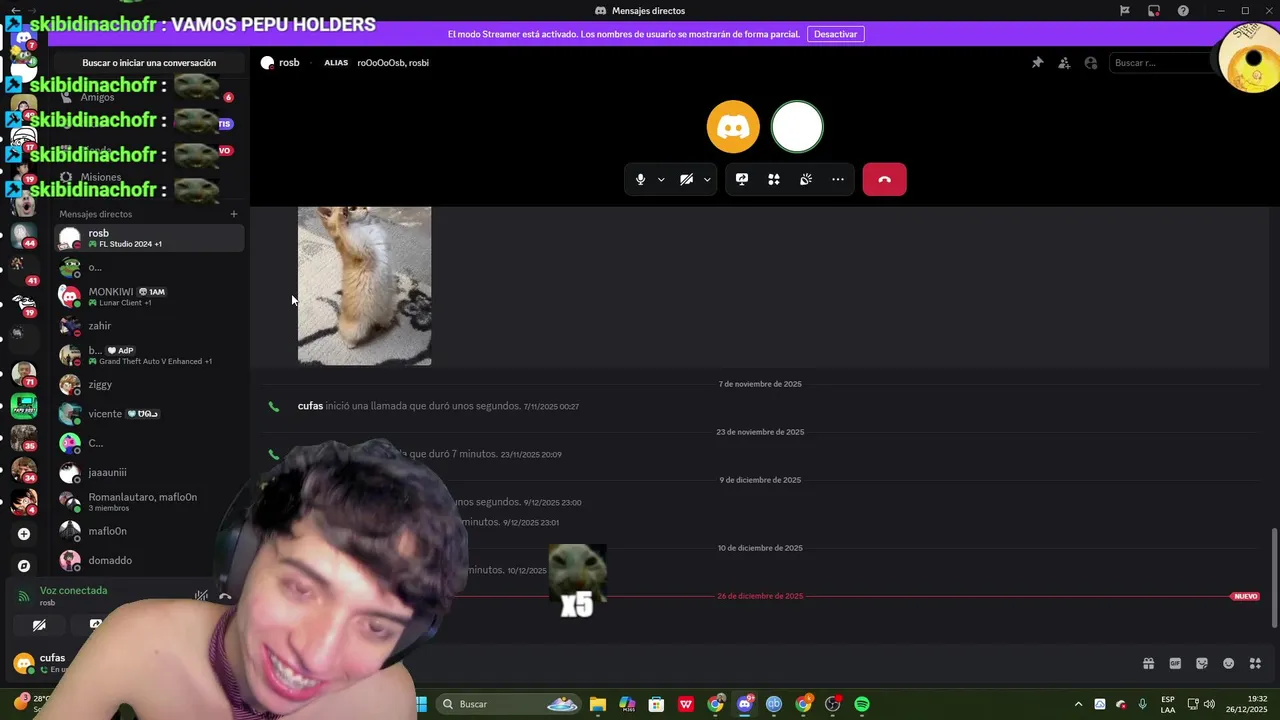Click the white avatar in the call
Image resolution: width=1280 pixels, height=720 pixels.
tap(797, 127)
